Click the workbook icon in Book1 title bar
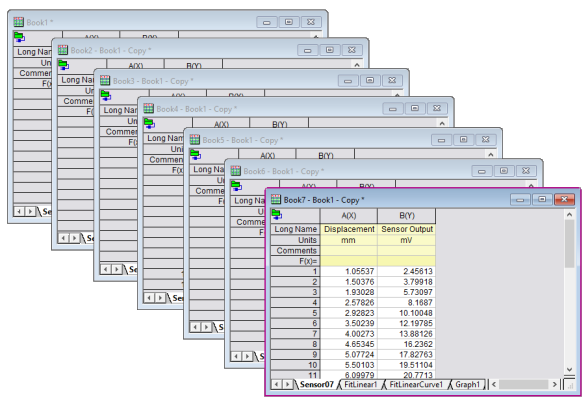 18,22
